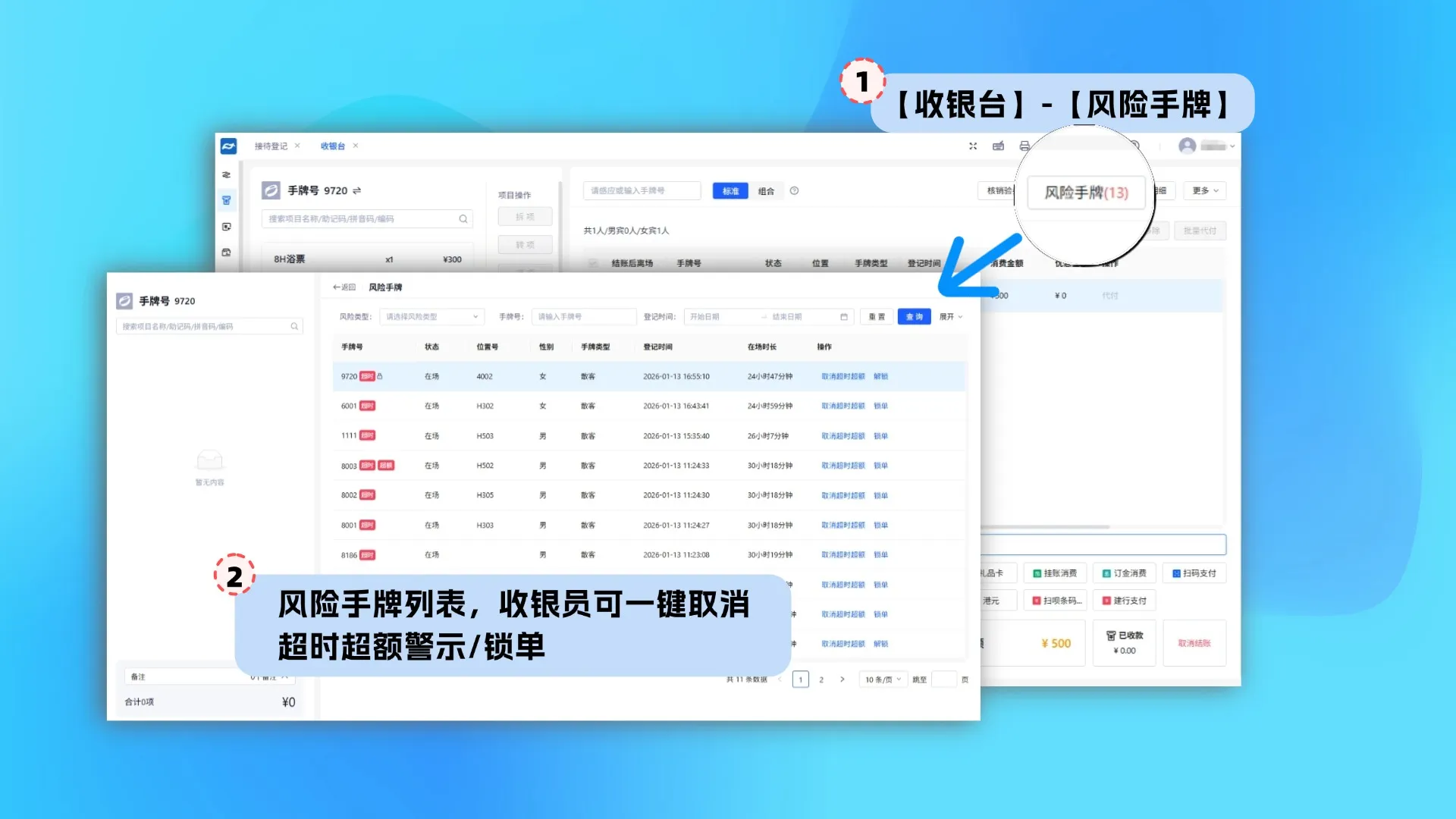Open the cashier icon in left sidebar
This screenshot has width=1456, height=819.
tap(226, 201)
